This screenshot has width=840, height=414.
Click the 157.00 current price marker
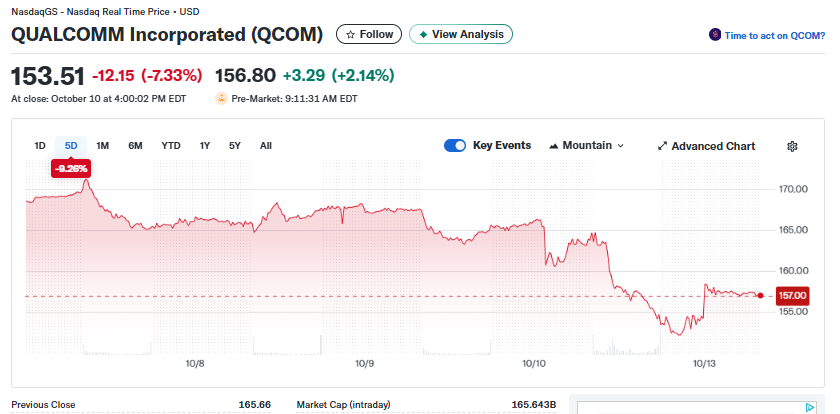coord(792,295)
